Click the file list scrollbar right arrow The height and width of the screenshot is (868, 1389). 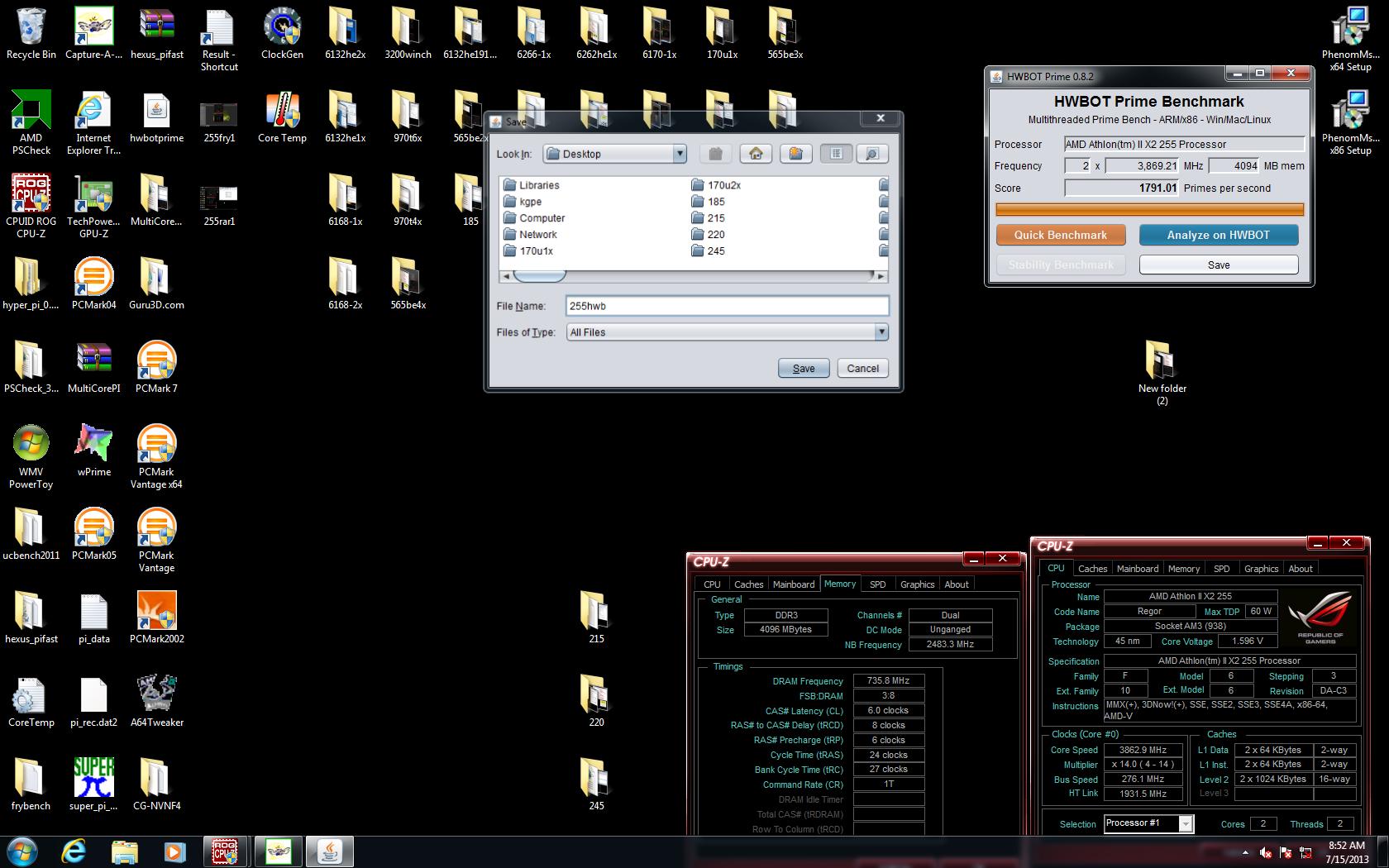coord(881,276)
